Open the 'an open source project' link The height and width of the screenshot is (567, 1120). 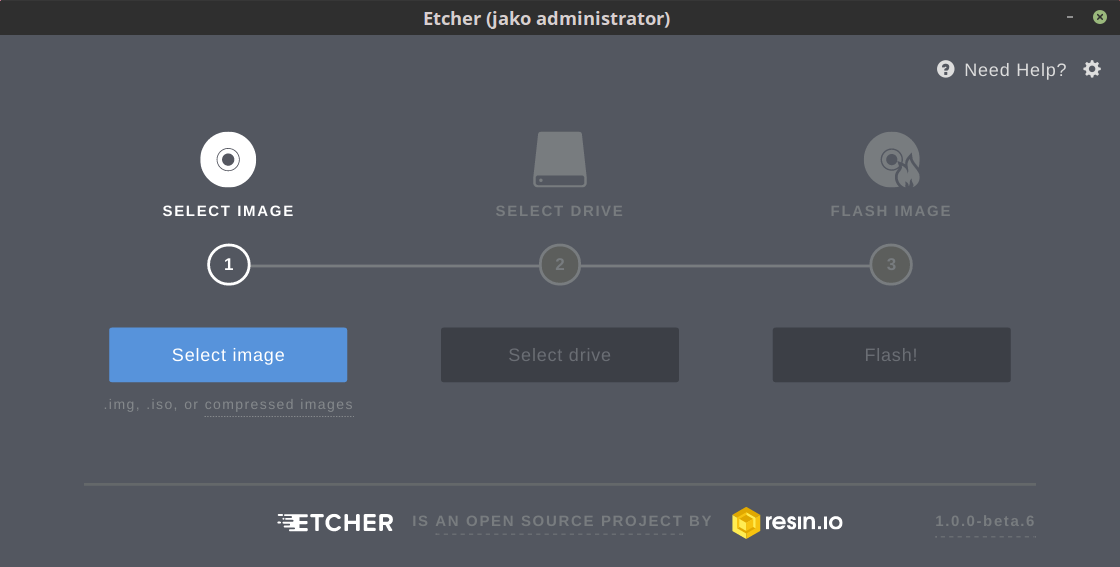(x=559, y=521)
